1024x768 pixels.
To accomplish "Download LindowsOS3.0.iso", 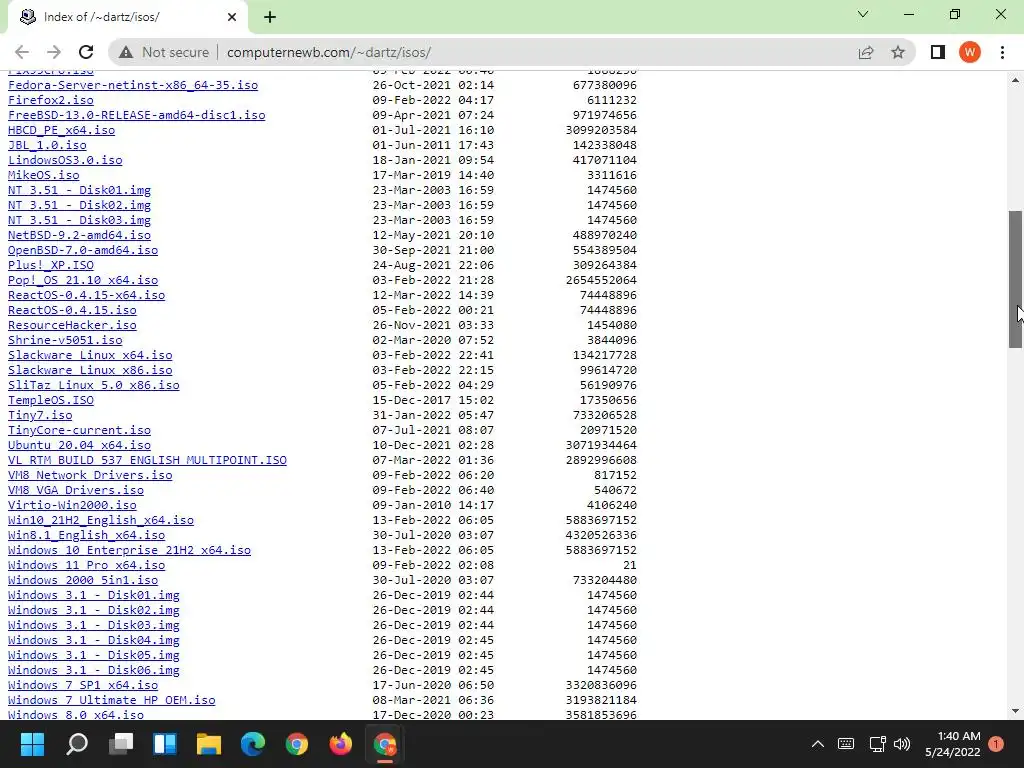I will (65, 160).
